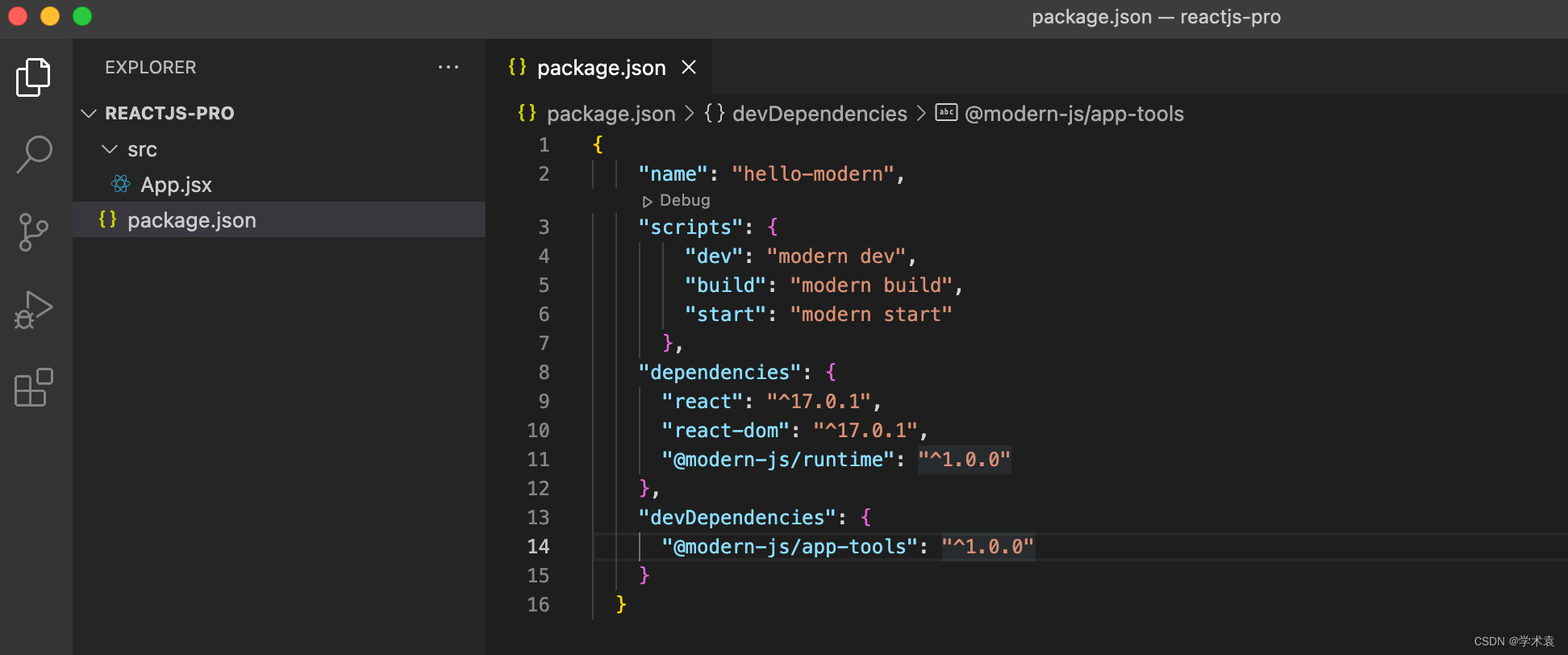Click the braces icon before package.json breadcrumb
The image size is (1568, 655).
527,113
